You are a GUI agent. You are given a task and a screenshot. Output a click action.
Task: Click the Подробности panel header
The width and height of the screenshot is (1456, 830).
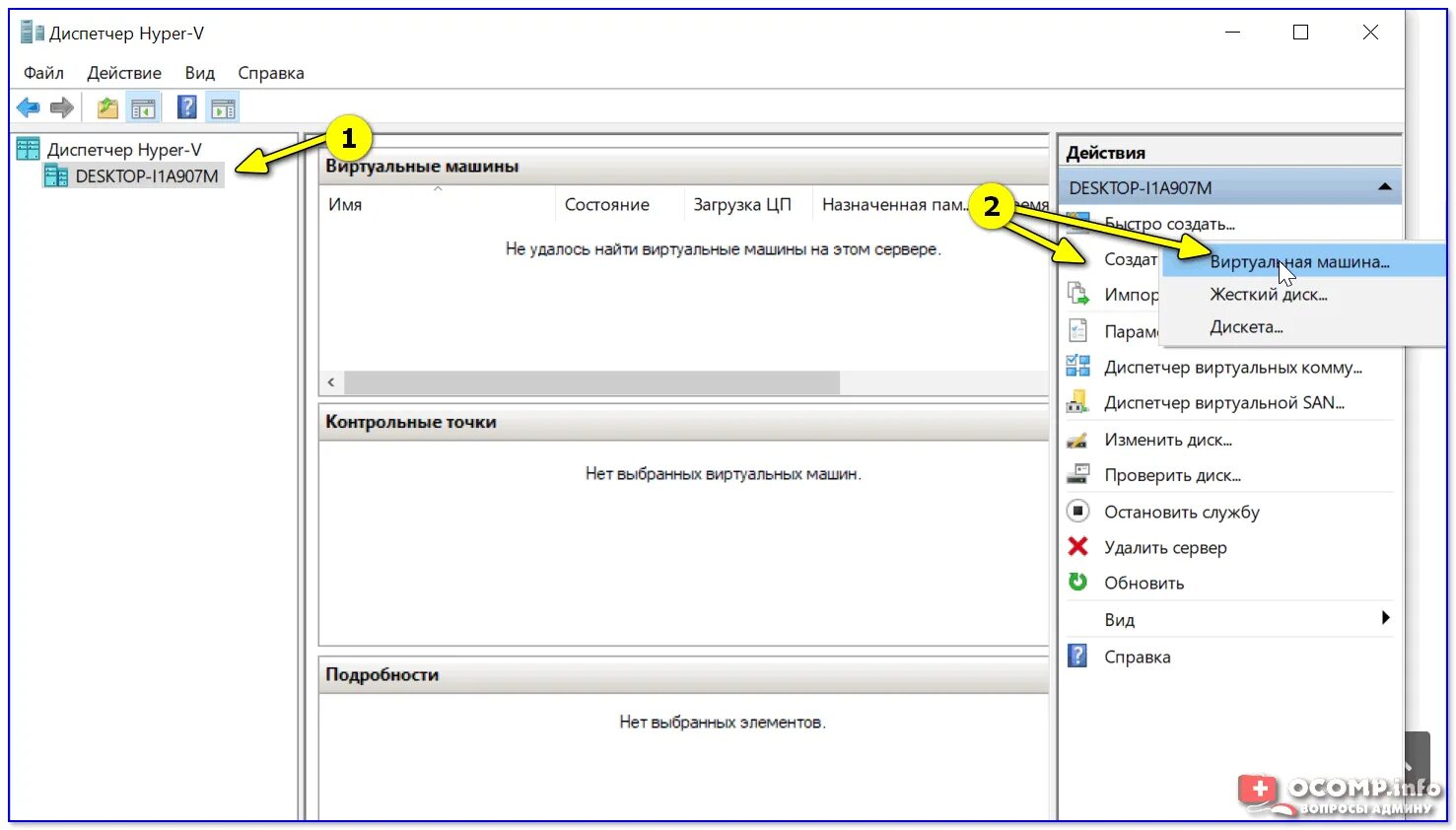pyautogui.click(x=683, y=674)
